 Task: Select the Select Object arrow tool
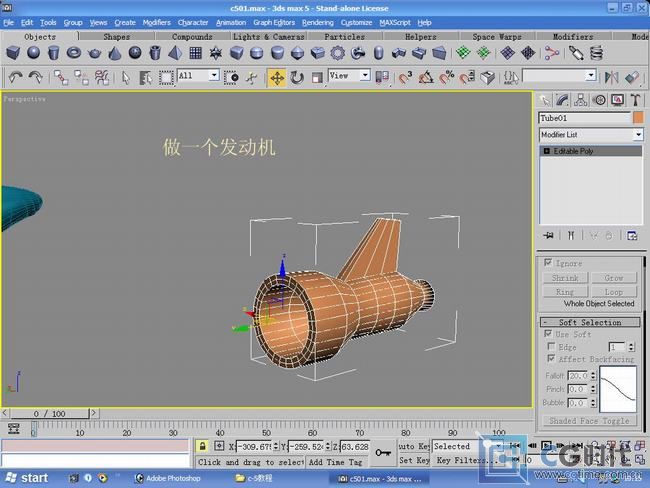click(126, 77)
